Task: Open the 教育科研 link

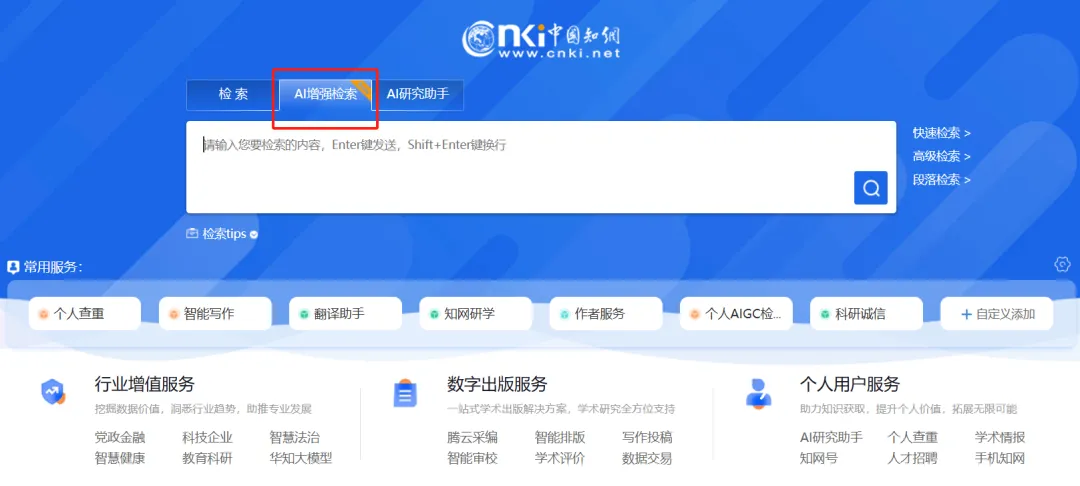Action: point(207,458)
